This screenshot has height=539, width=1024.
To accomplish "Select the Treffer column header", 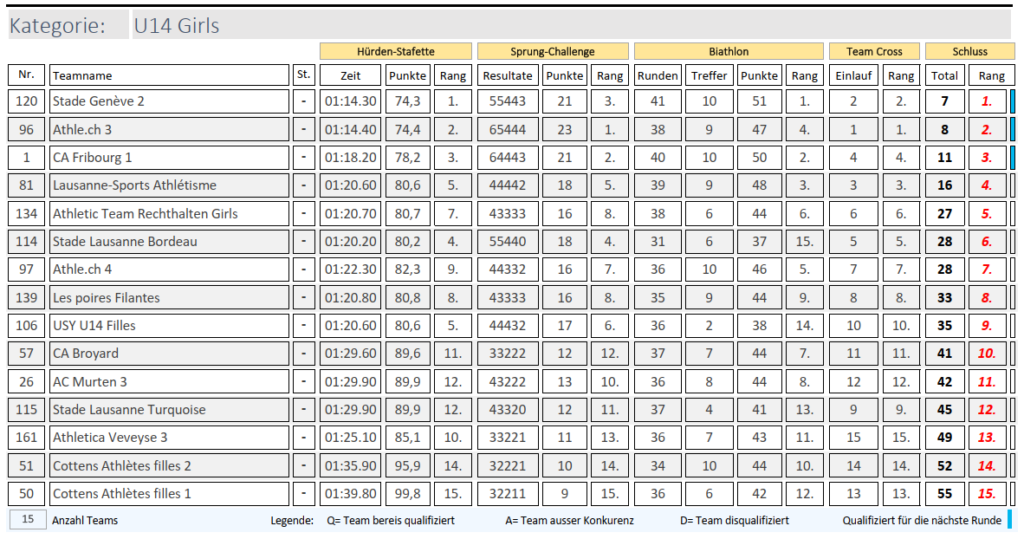I will 709,75.
